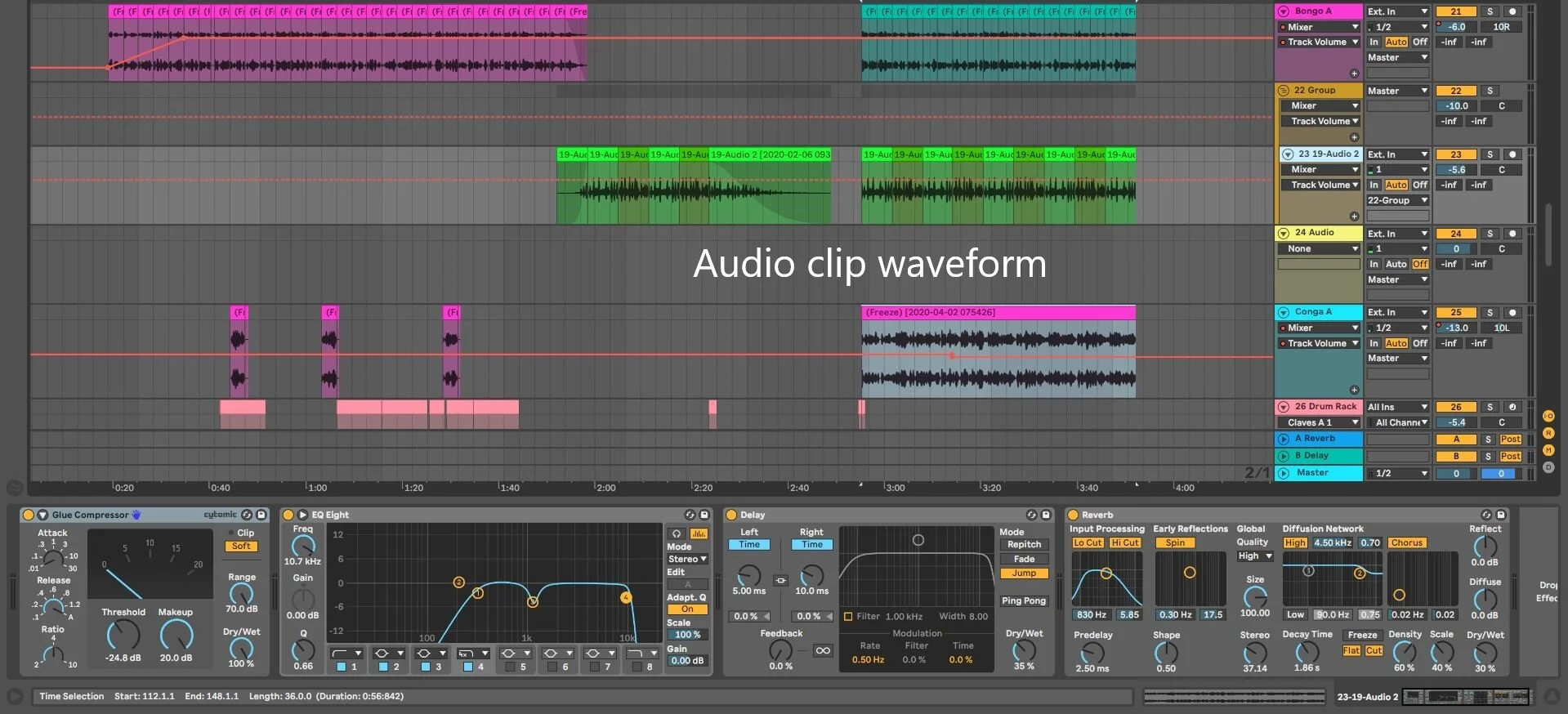
Task: Save the EQ Eight preset
Action: pos(704,515)
